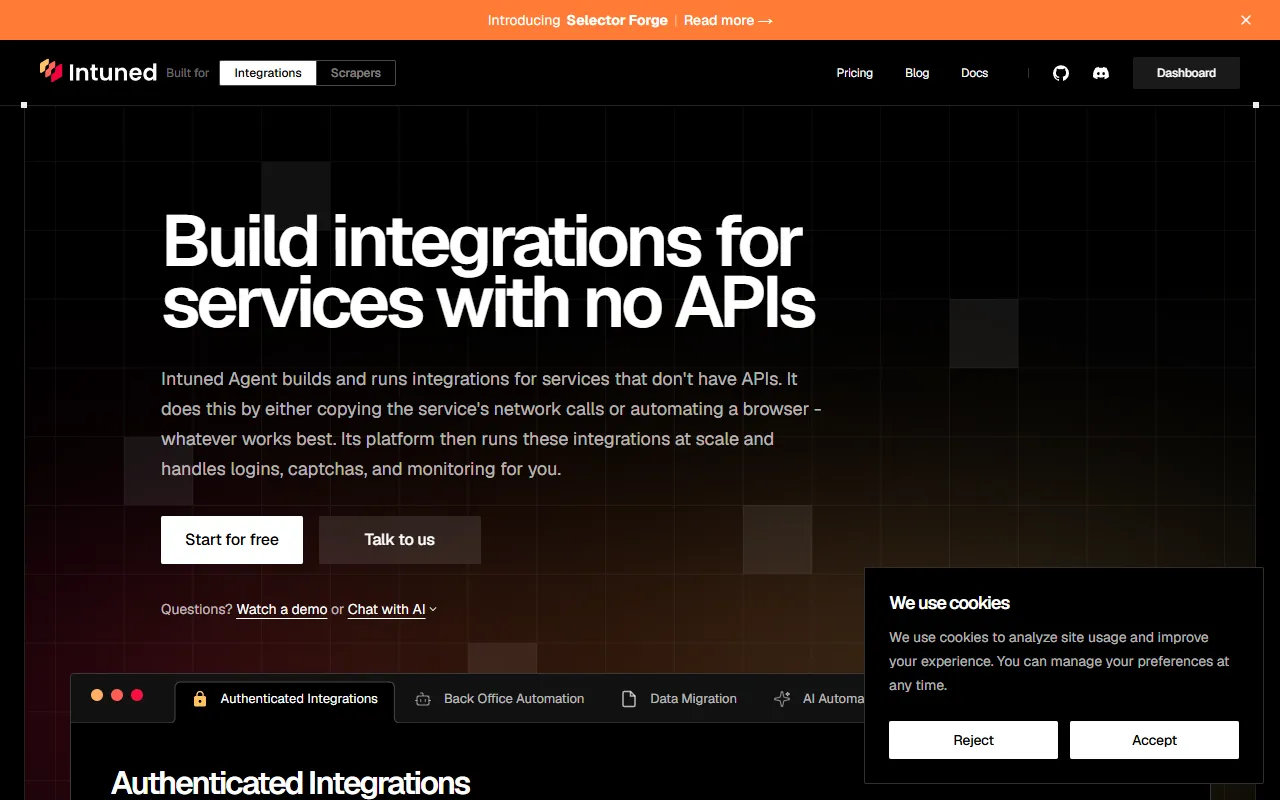This screenshot has height=800, width=1280.
Task: Click the Intuned logo in the header
Action: pos(98,72)
